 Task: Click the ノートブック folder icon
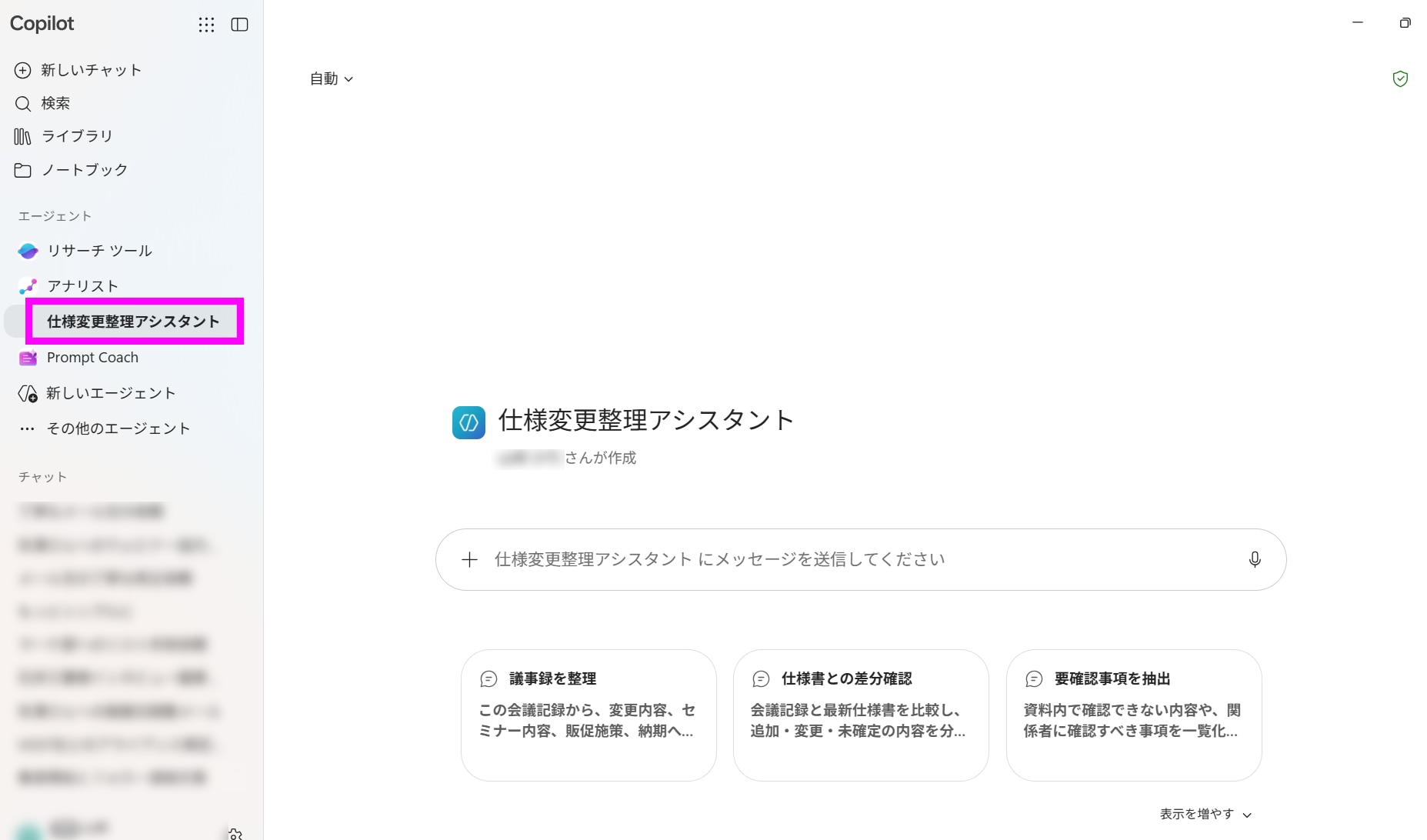tap(22, 171)
